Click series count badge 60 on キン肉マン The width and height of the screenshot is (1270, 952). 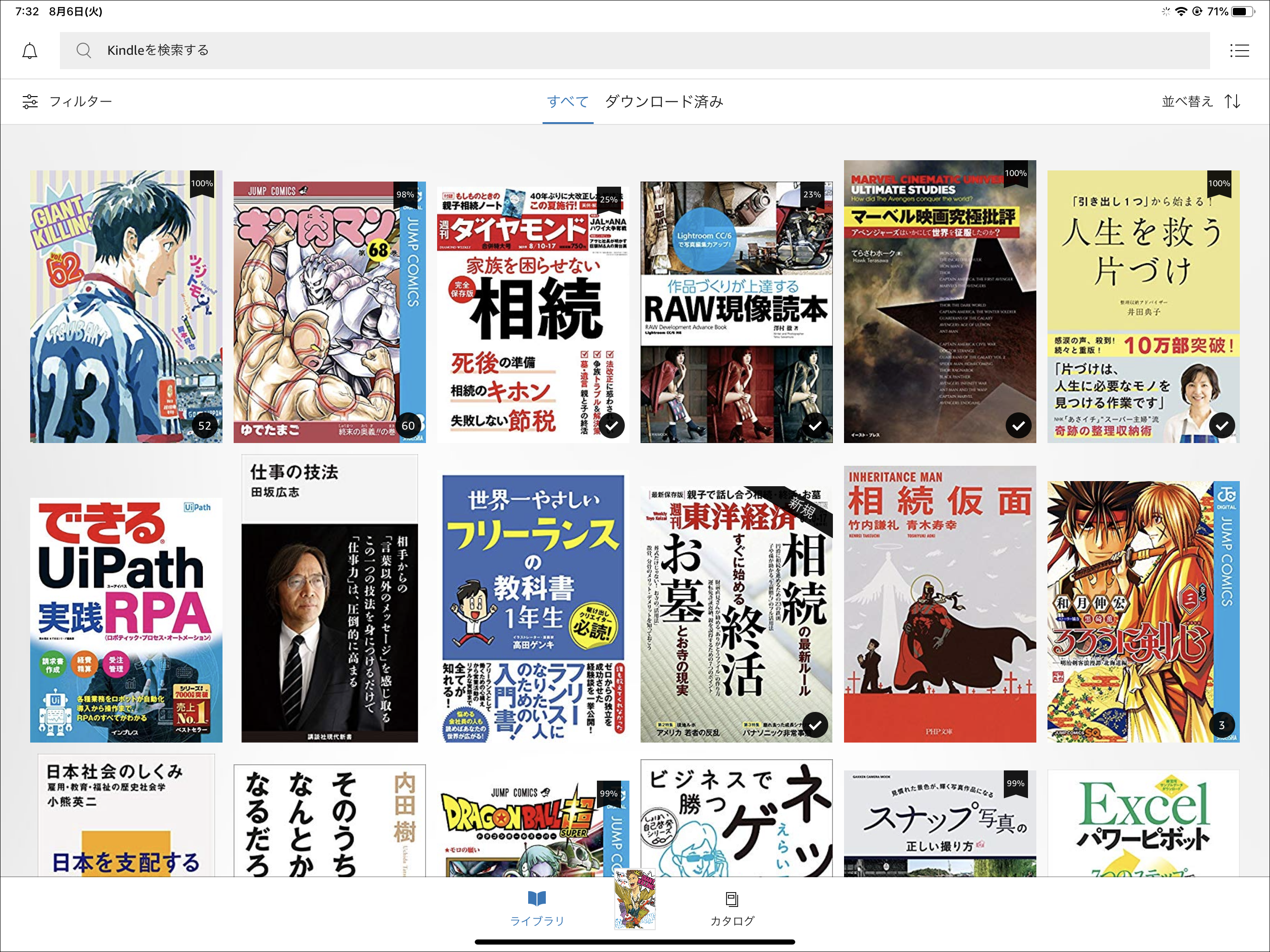click(x=408, y=426)
